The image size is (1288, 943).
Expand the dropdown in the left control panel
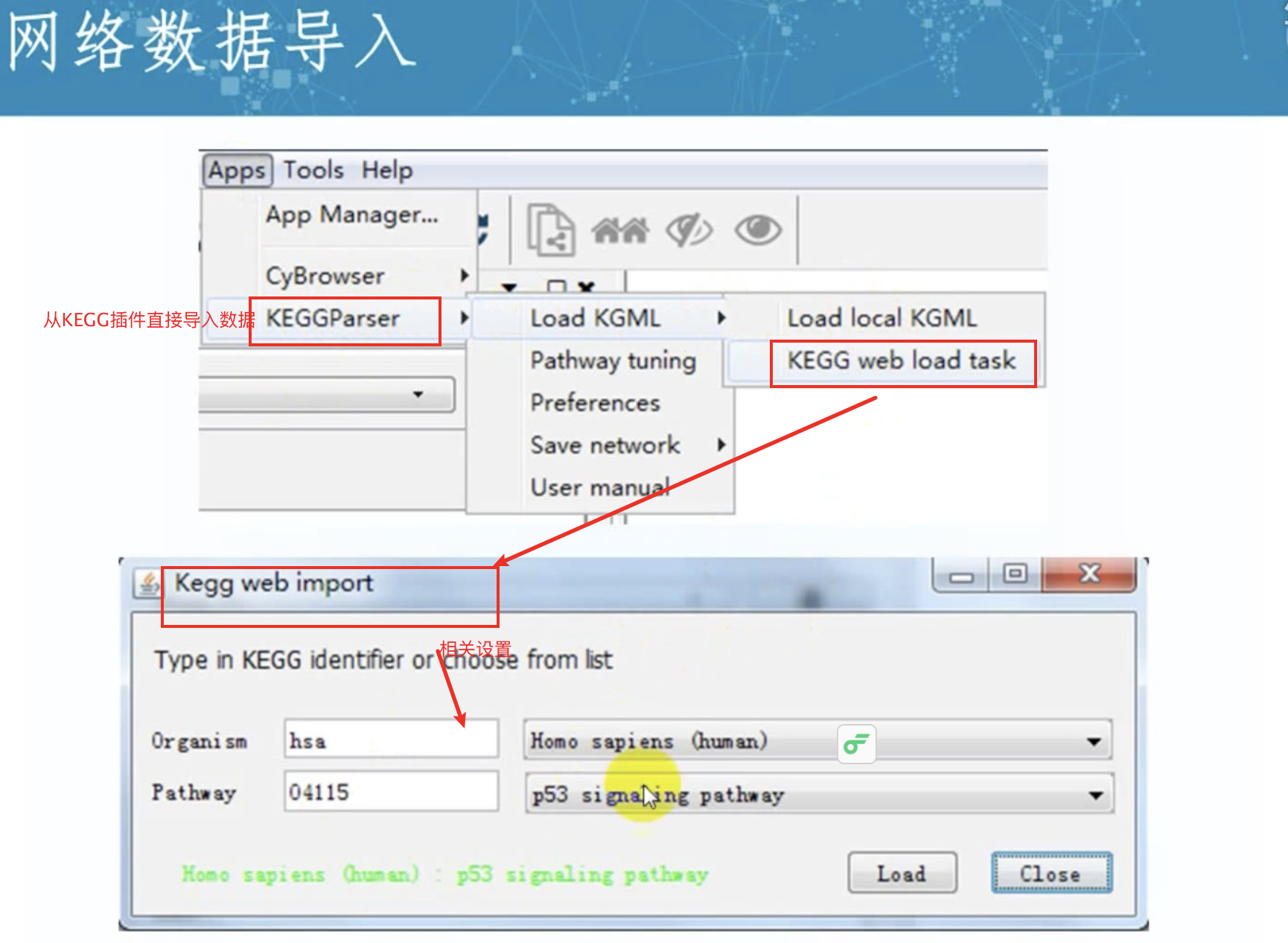click(x=327, y=393)
